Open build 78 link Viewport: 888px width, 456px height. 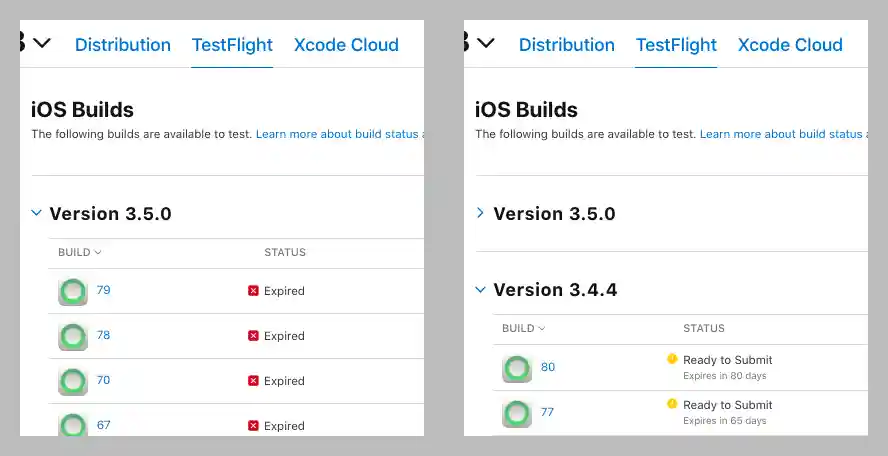tap(103, 335)
